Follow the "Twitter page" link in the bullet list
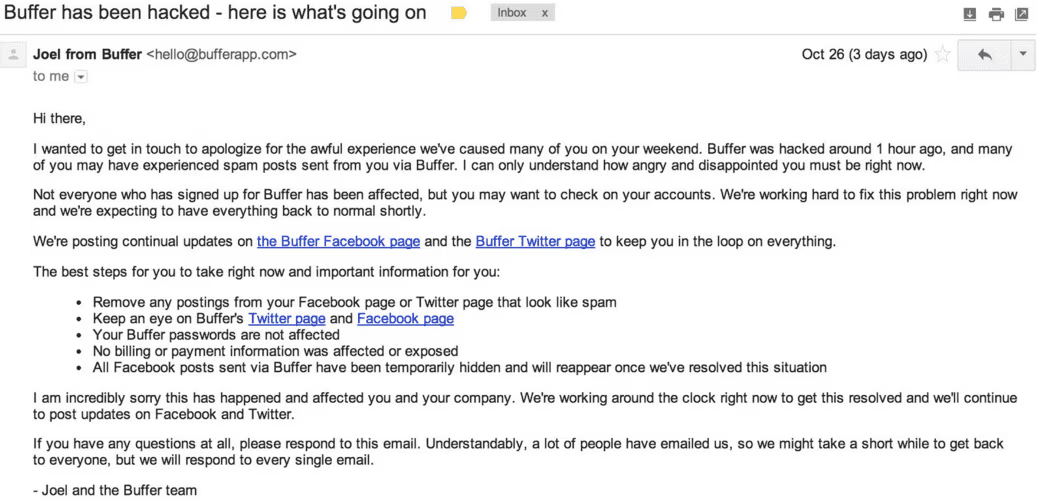Screen dimensions: 1037x503 coord(287,319)
